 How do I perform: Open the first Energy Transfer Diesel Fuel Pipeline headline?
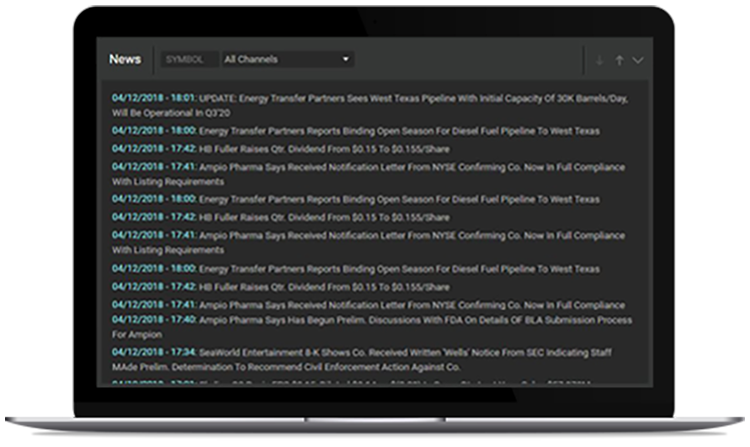coord(399,130)
